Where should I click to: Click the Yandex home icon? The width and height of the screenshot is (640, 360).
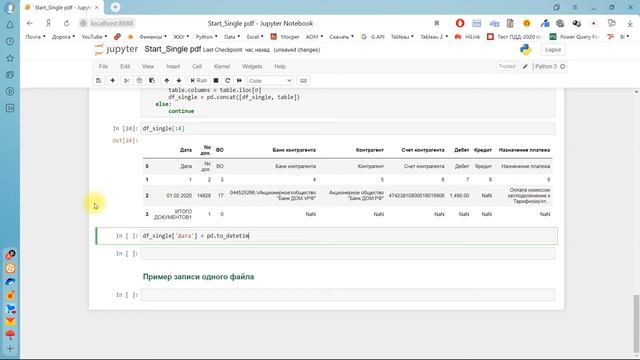point(48,23)
